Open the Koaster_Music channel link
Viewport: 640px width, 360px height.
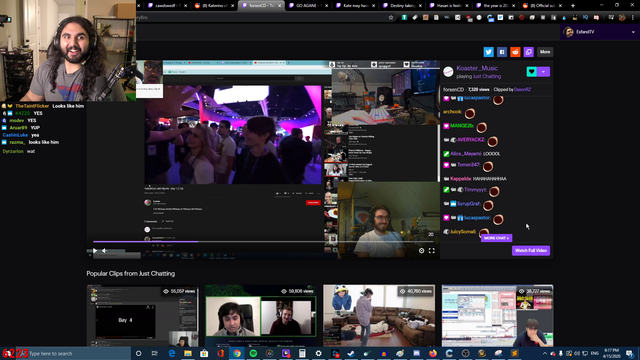pyautogui.click(x=477, y=68)
